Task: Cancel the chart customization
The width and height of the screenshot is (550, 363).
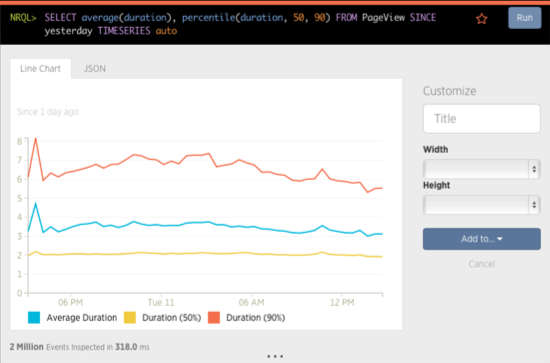Action: point(481,264)
